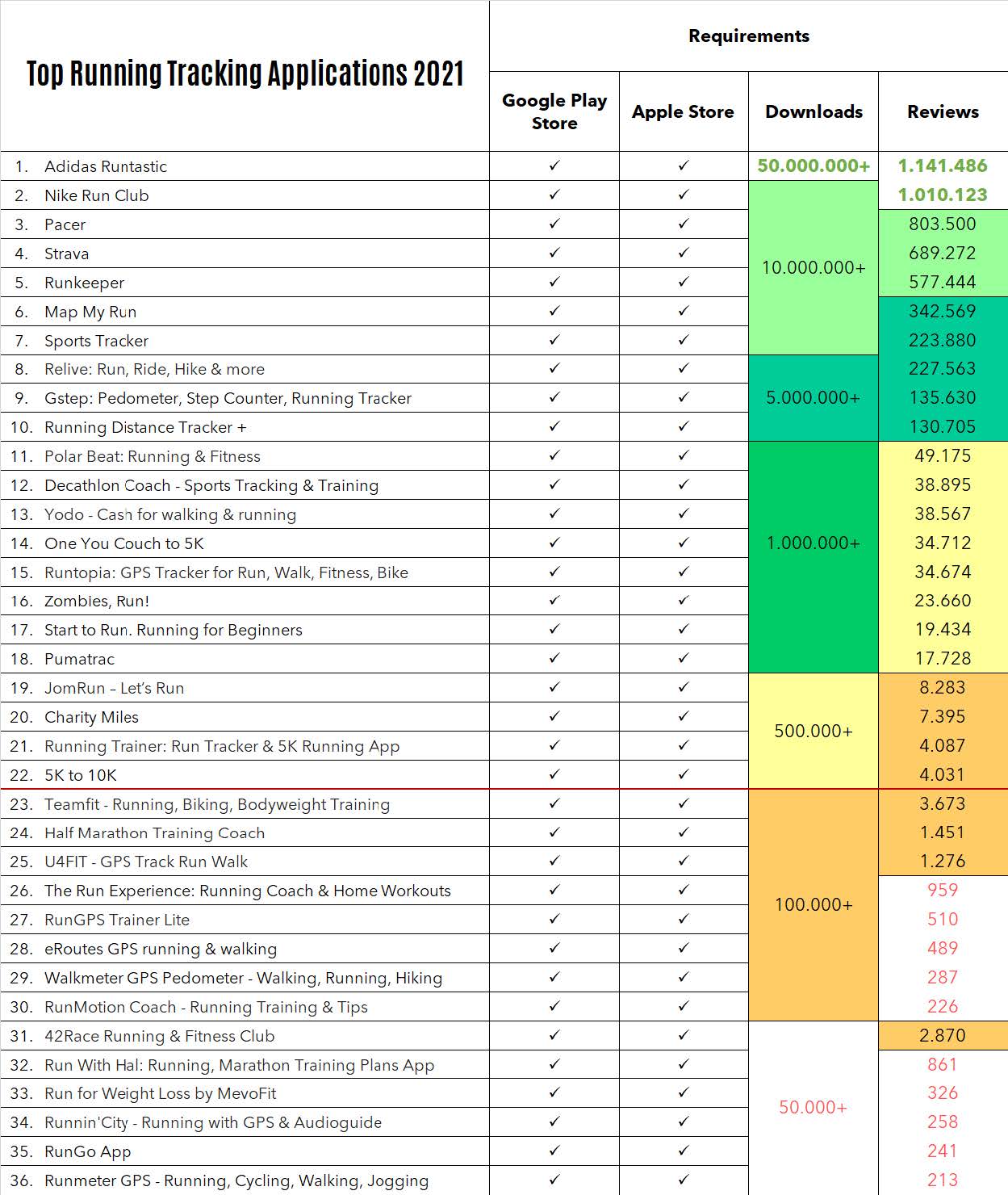Click the Adidas Runtastic app name
Viewport: 1008px width, 1195px height.
click(x=106, y=166)
